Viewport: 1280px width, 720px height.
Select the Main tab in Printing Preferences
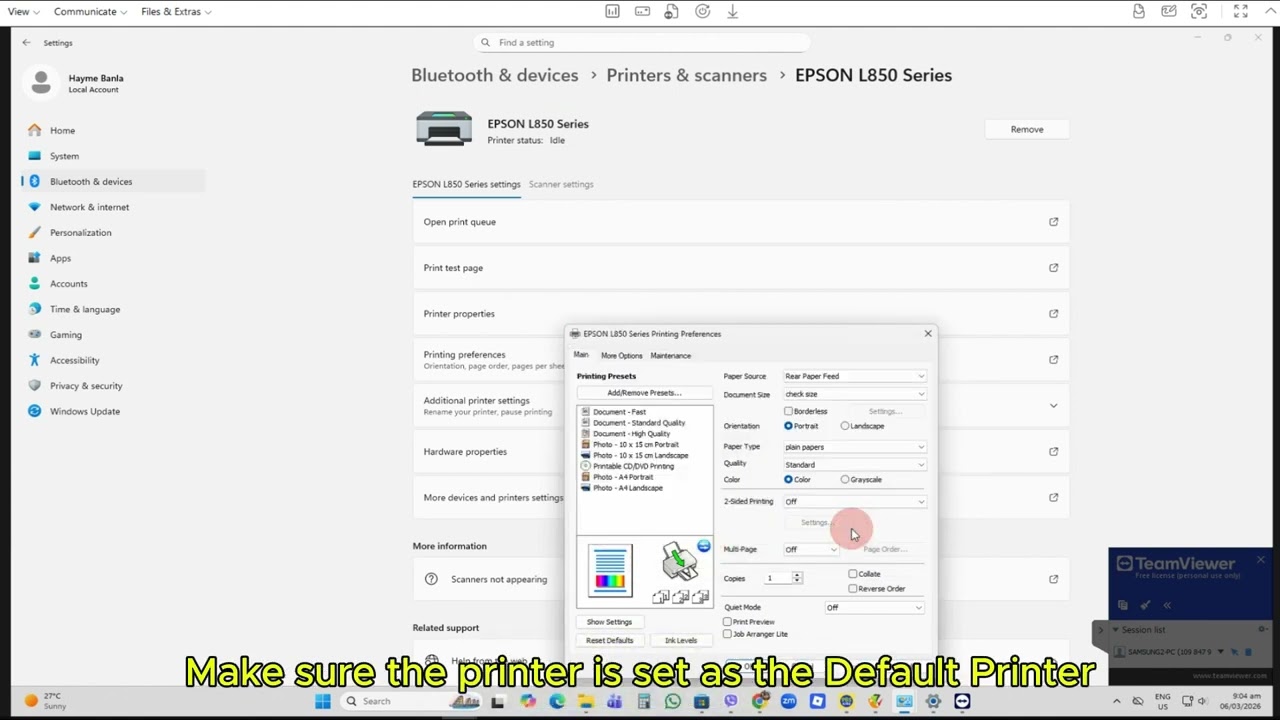(x=581, y=355)
